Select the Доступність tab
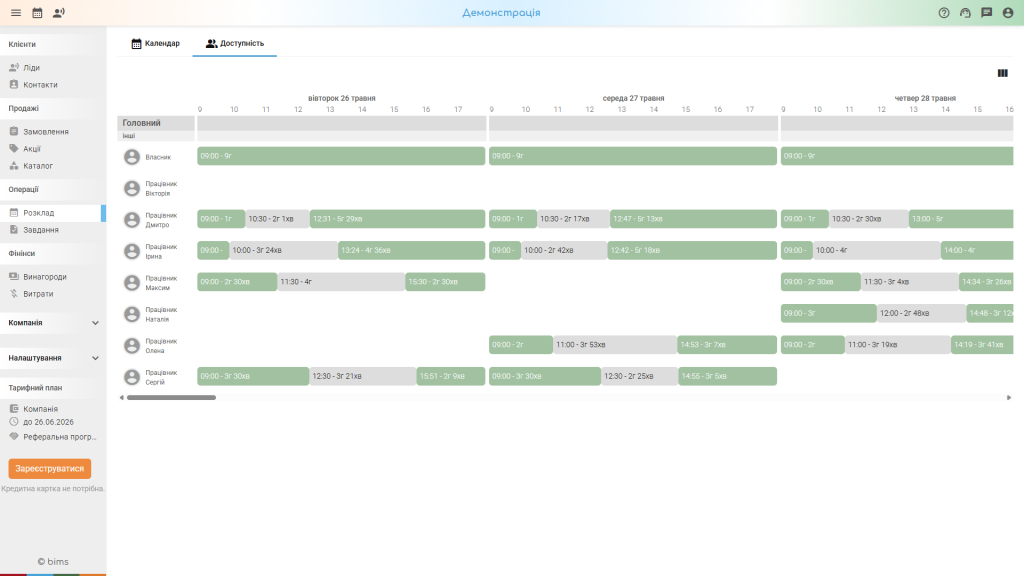This screenshot has width=1024, height=576. click(234, 43)
